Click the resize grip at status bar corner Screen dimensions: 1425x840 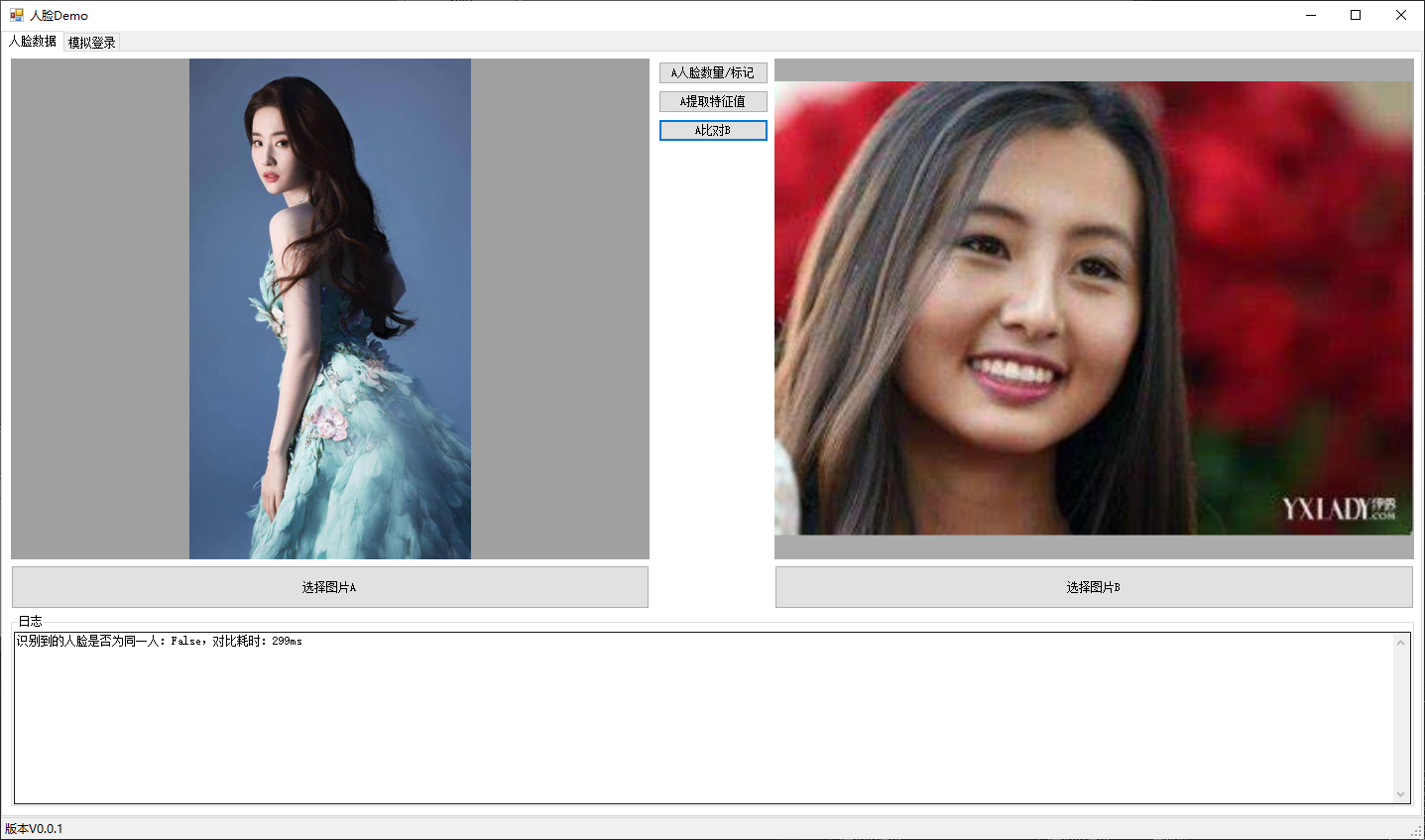click(x=1416, y=831)
